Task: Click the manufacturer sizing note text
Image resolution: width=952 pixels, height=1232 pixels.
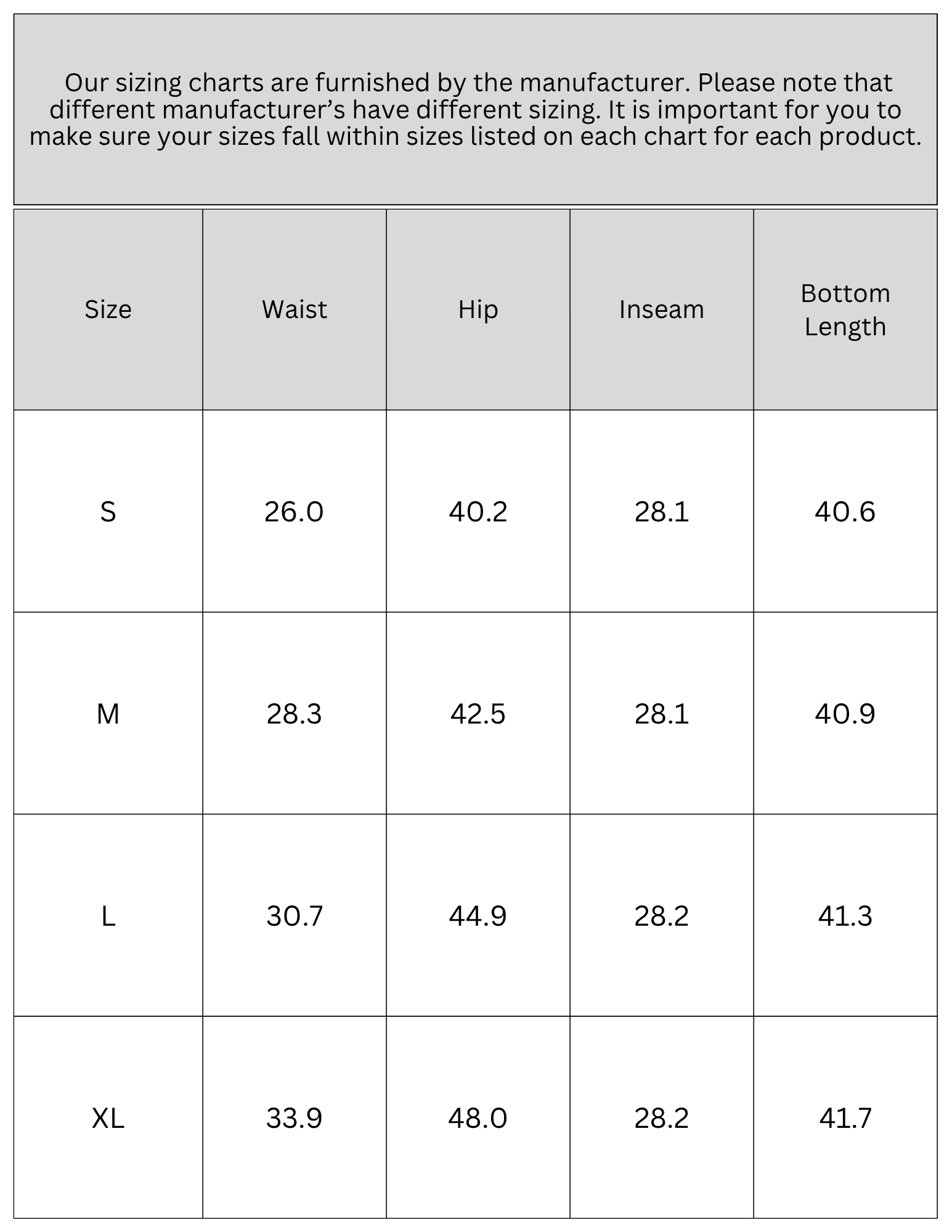Action: click(x=476, y=110)
